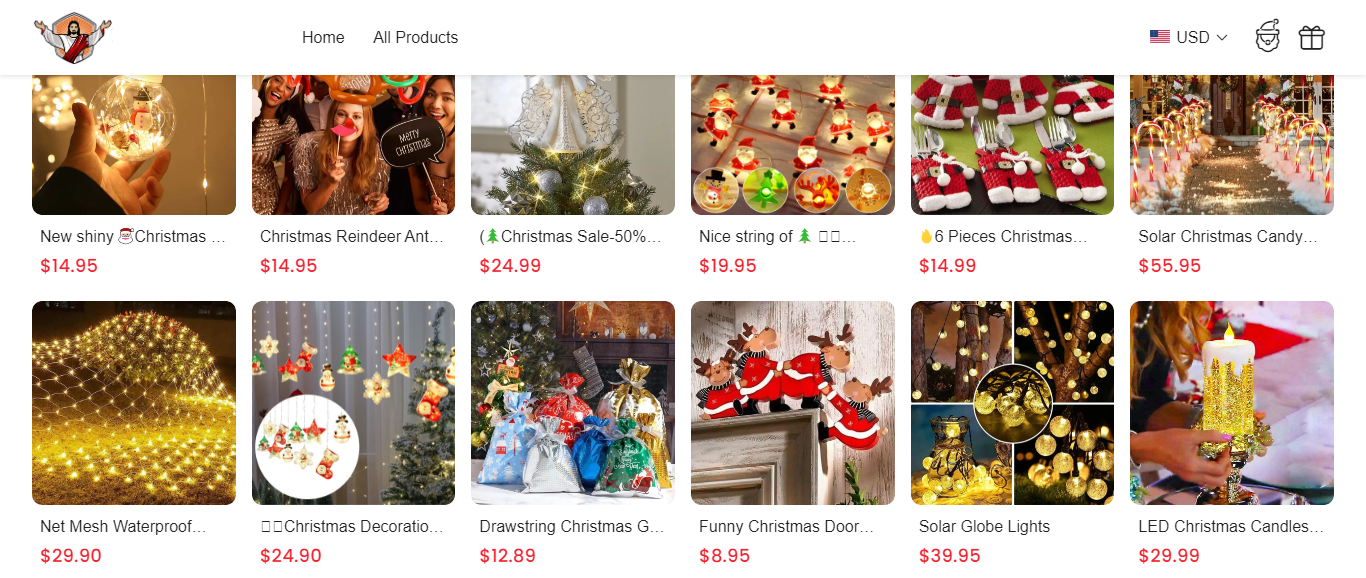Click the US flag currency icon

(1159, 37)
